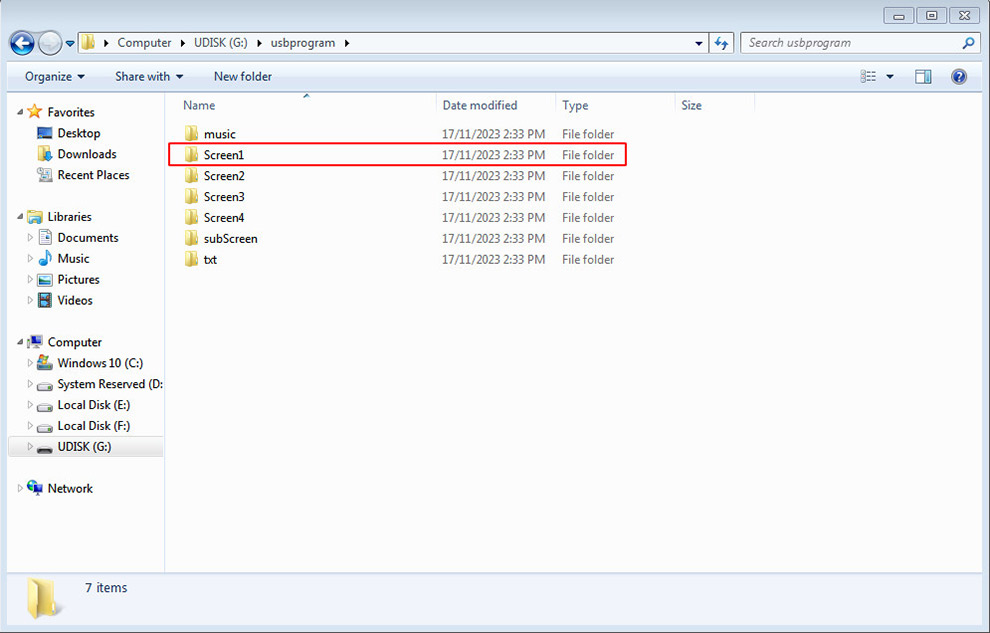Select the Screen2 folder icon
The height and width of the screenshot is (633, 990).
[x=191, y=175]
